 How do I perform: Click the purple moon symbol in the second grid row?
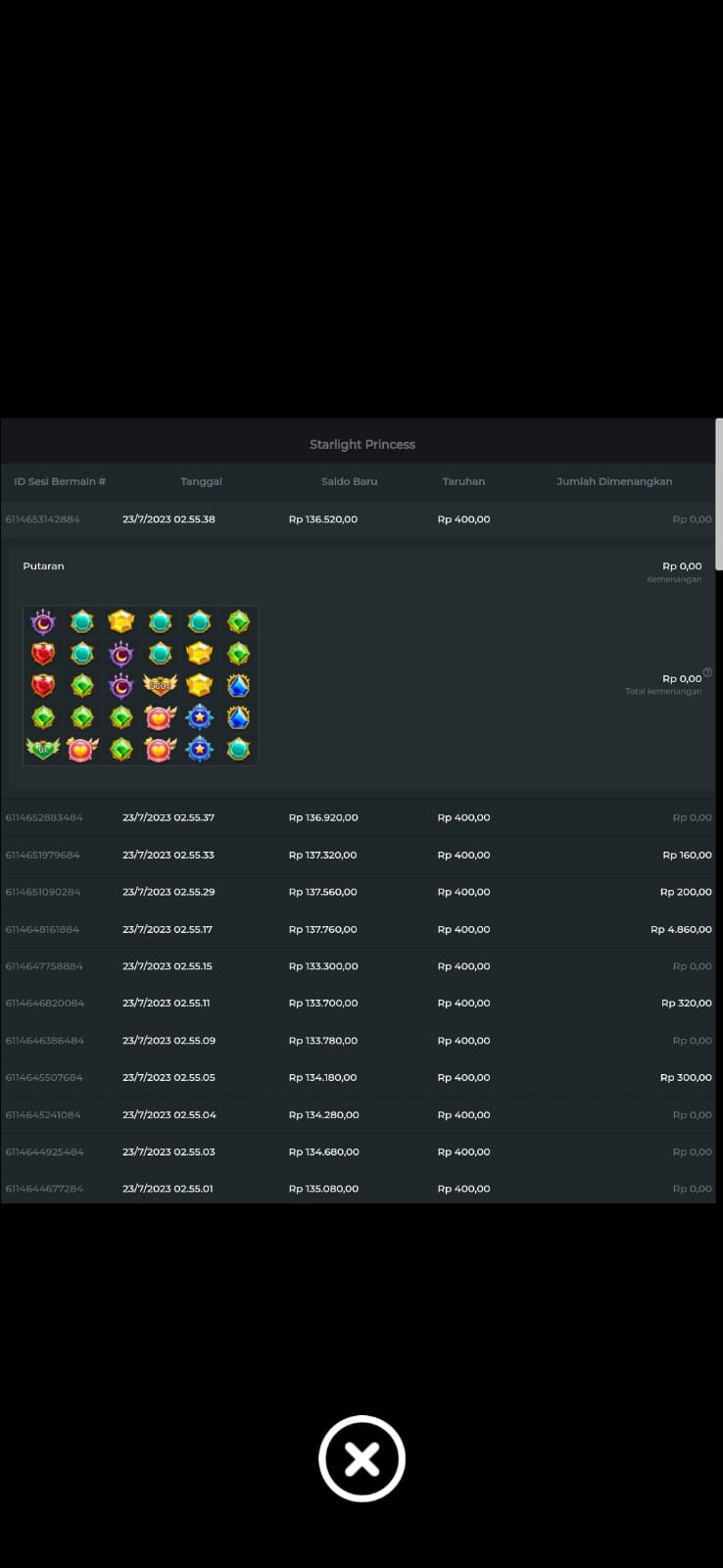coord(120,654)
